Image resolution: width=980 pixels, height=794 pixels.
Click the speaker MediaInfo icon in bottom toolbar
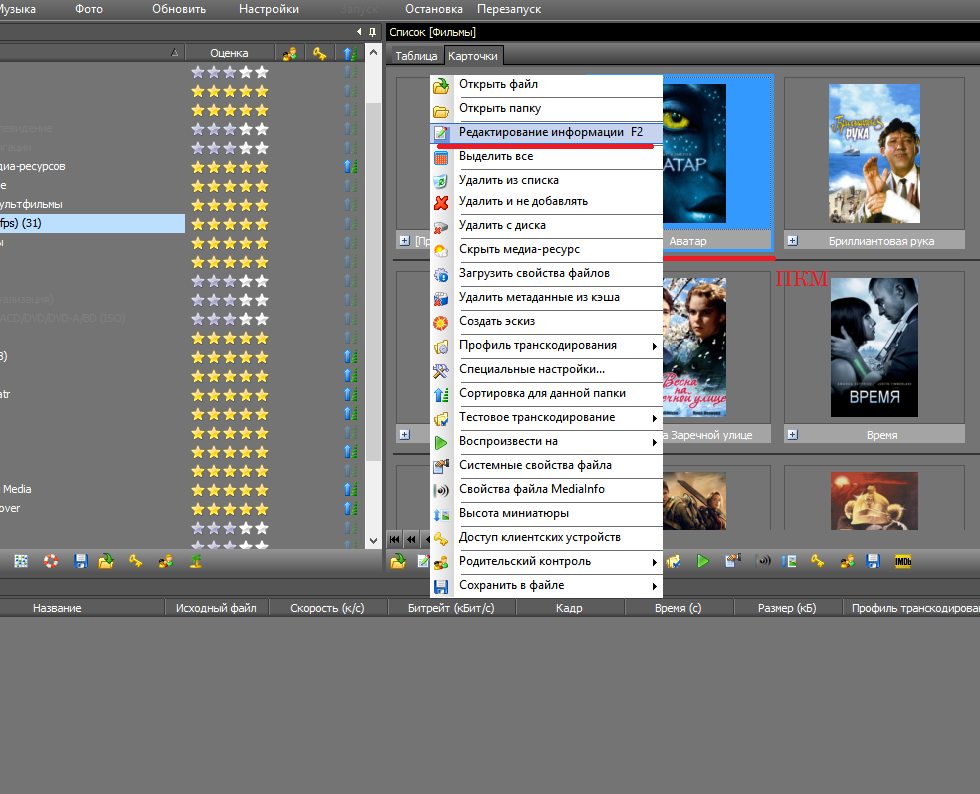763,562
